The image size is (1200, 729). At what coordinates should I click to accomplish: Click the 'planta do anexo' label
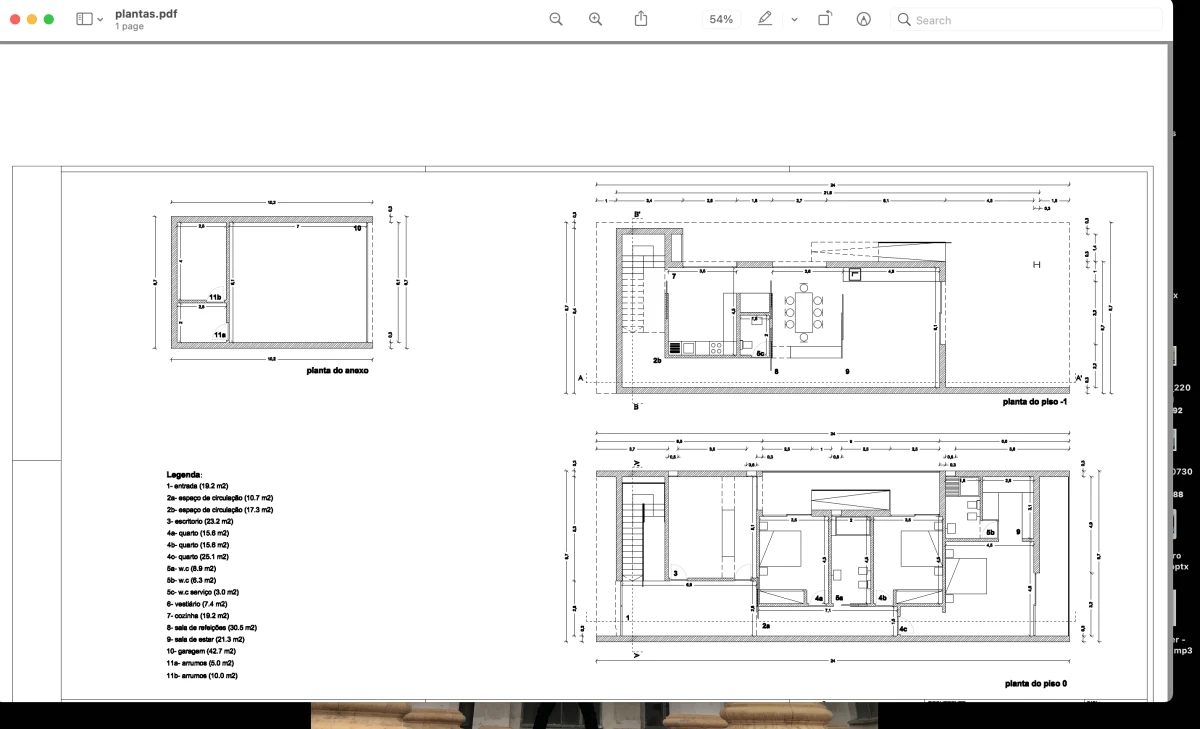tap(338, 371)
